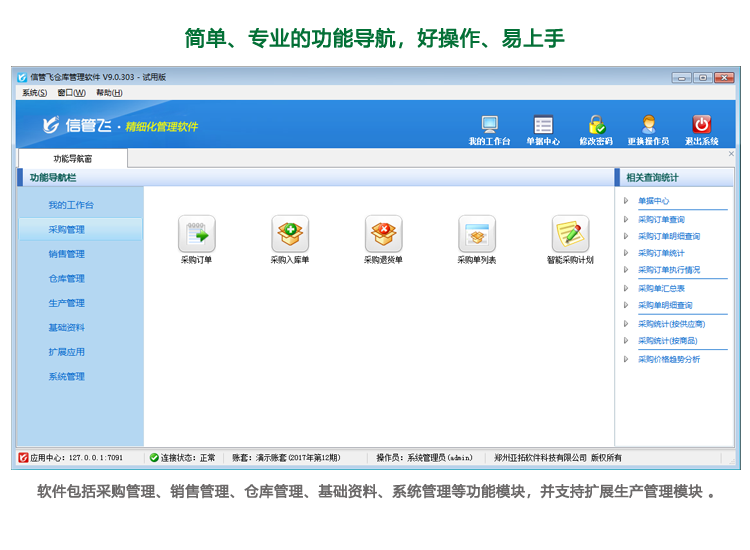Viewport: 750px width, 550px height.
Task: Open the 单据中心 link in 相关查询统计
Action: click(653, 201)
